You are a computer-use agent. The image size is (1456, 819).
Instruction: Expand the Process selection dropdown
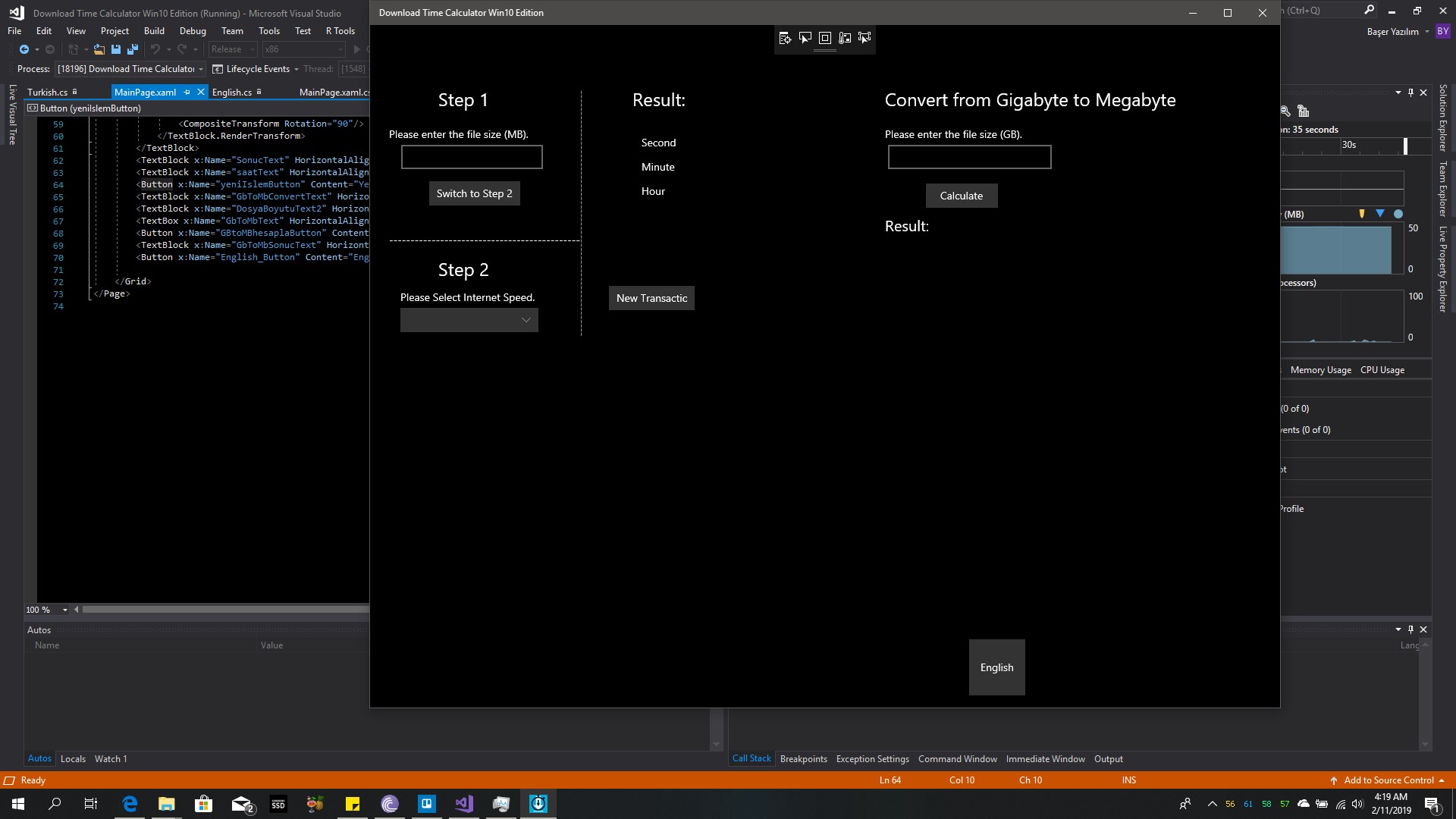[201, 69]
